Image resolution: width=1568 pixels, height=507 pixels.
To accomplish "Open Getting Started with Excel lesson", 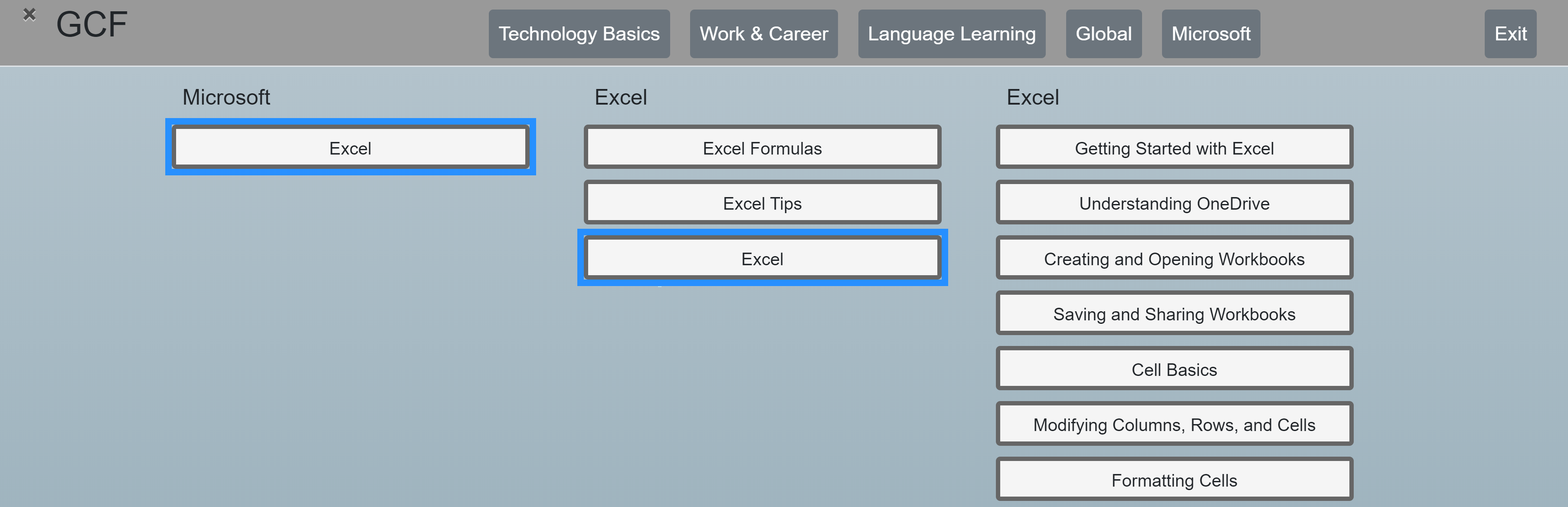I will (1174, 148).
